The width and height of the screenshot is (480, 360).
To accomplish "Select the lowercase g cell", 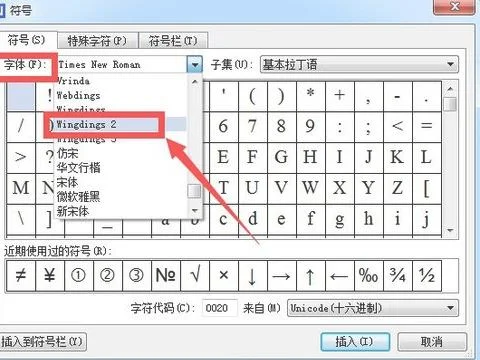I will pos(340,219).
